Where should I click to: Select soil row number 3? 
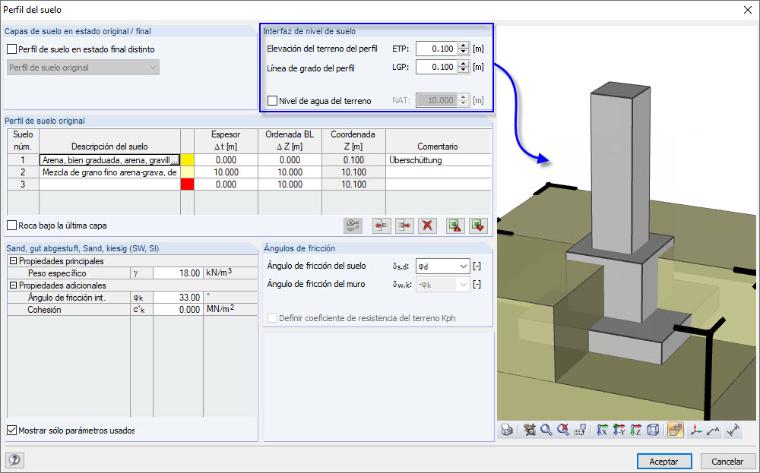(23, 184)
